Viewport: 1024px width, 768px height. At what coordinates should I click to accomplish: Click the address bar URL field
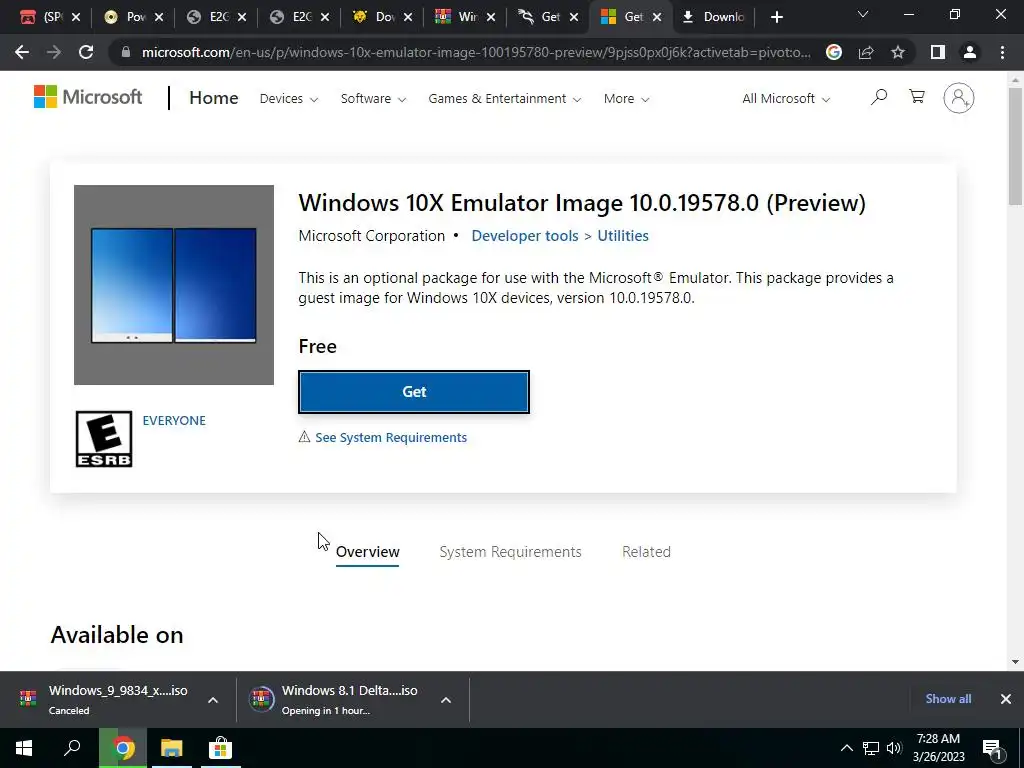pyautogui.click(x=476, y=52)
